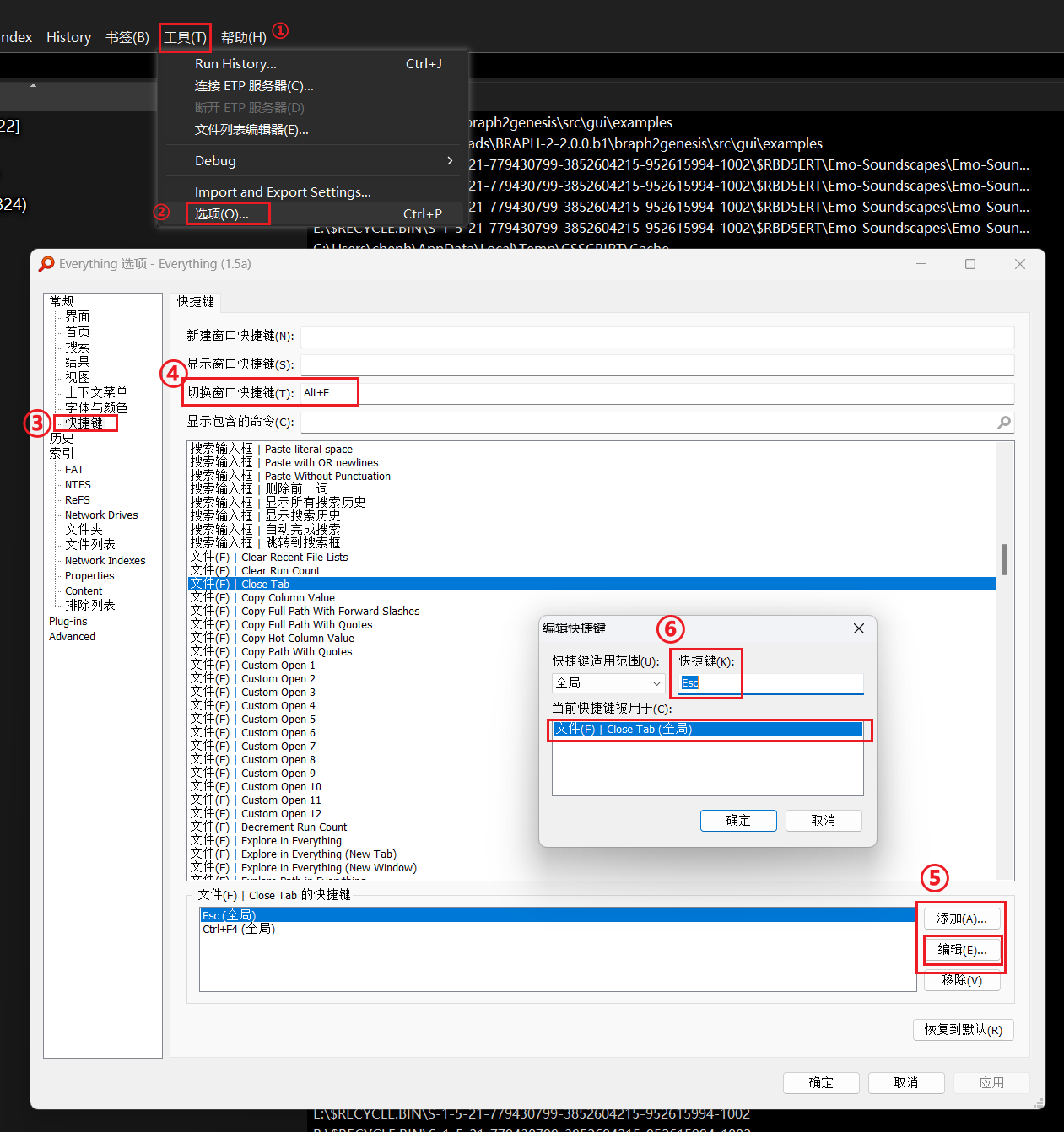The width and height of the screenshot is (1064, 1132).
Task: Select 常规 in the options tree
Action: tap(62, 301)
